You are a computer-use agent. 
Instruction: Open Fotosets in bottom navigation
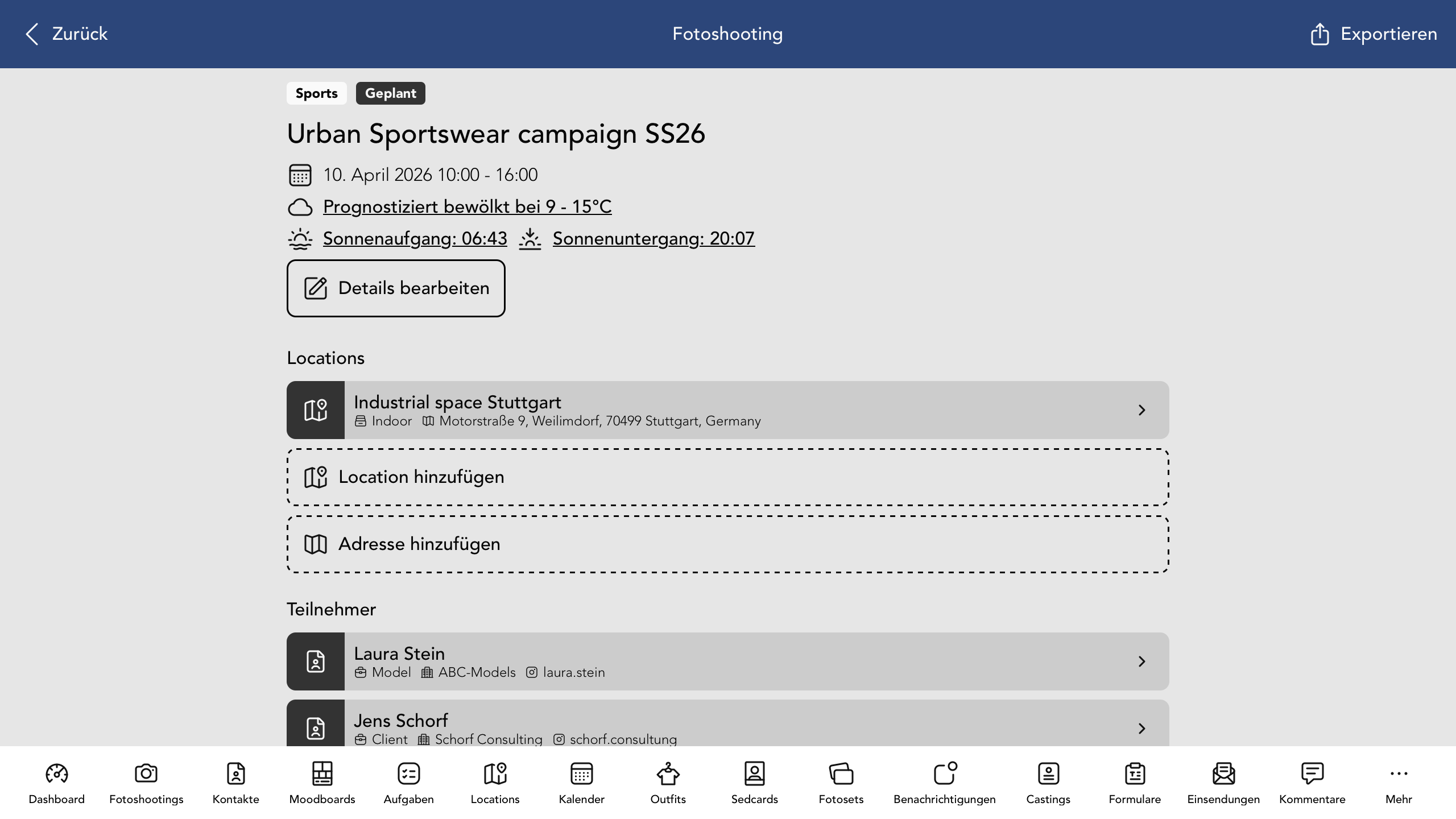[x=841, y=773]
